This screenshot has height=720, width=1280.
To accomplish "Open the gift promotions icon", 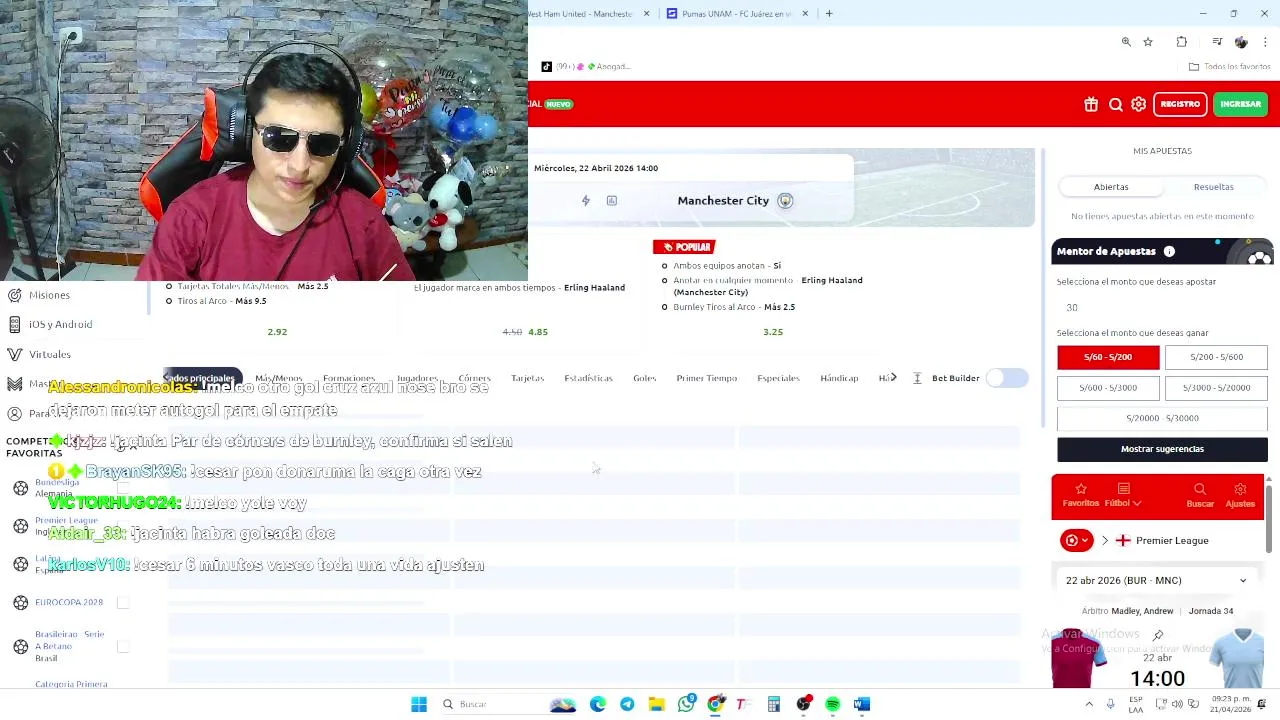I will tap(1091, 104).
